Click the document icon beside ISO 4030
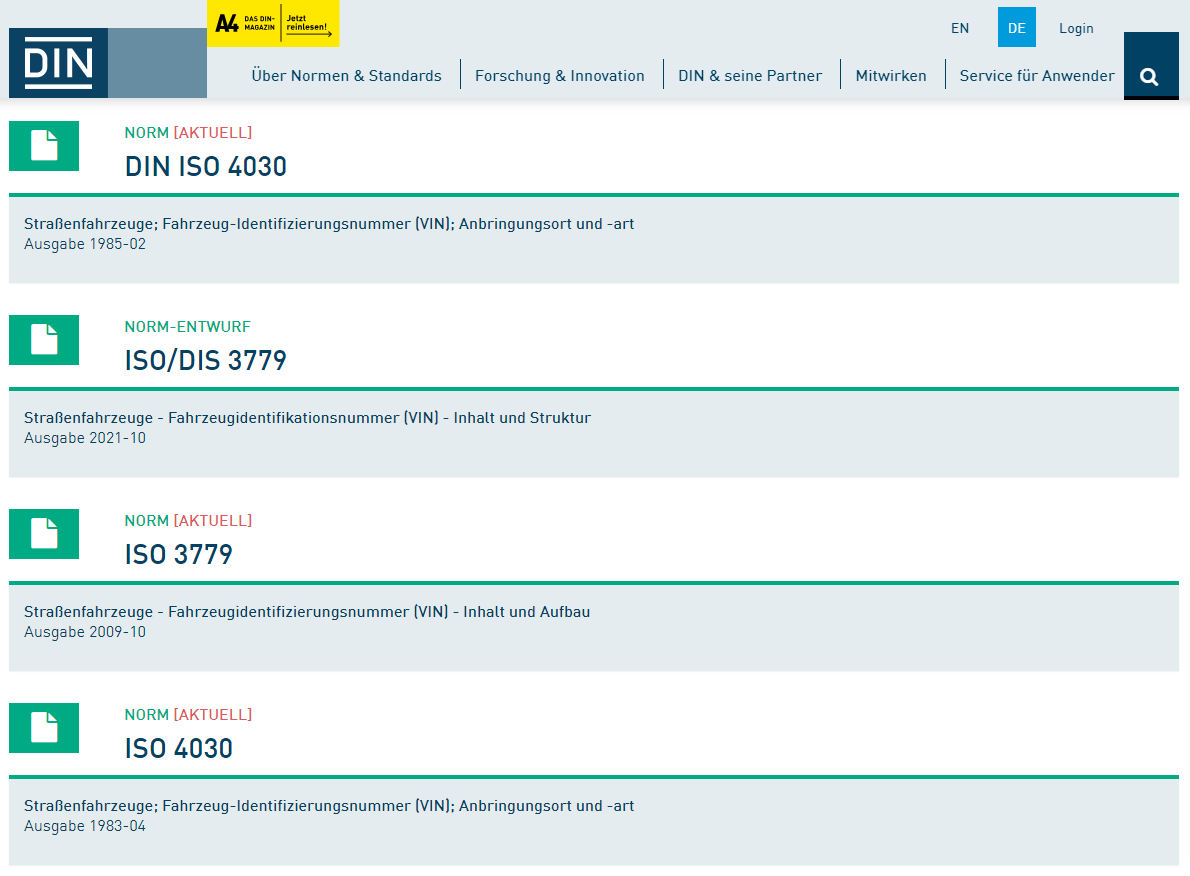This screenshot has height=876, width=1190. click(43, 727)
